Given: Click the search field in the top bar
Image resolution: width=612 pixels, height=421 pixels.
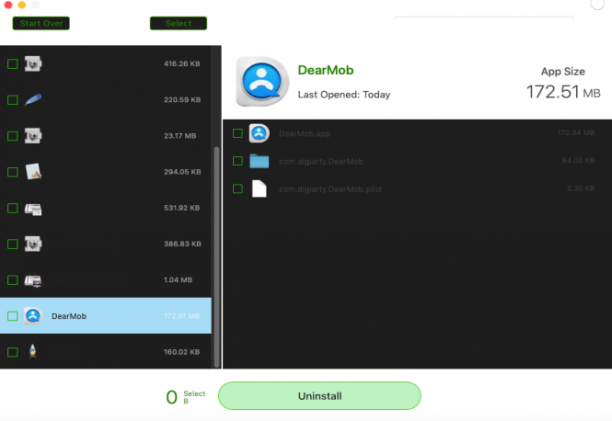Looking at the screenshot, I should click(x=484, y=24).
